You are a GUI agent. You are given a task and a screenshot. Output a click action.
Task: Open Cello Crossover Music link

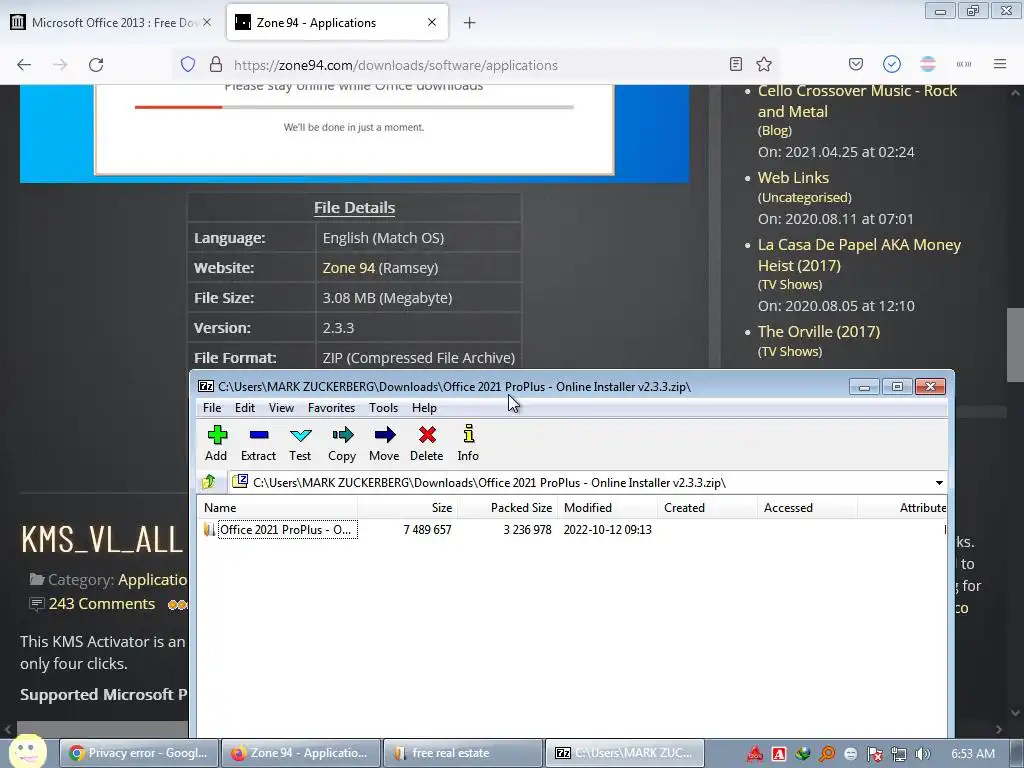tap(857, 101)
